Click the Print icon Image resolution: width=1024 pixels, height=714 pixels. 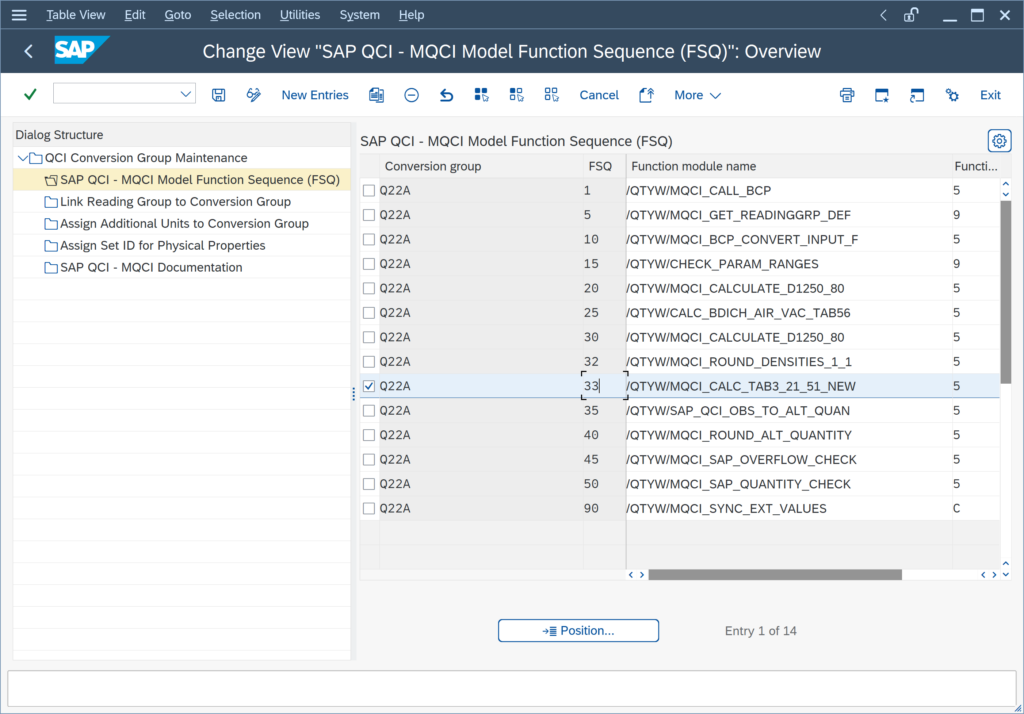point(847,95)
